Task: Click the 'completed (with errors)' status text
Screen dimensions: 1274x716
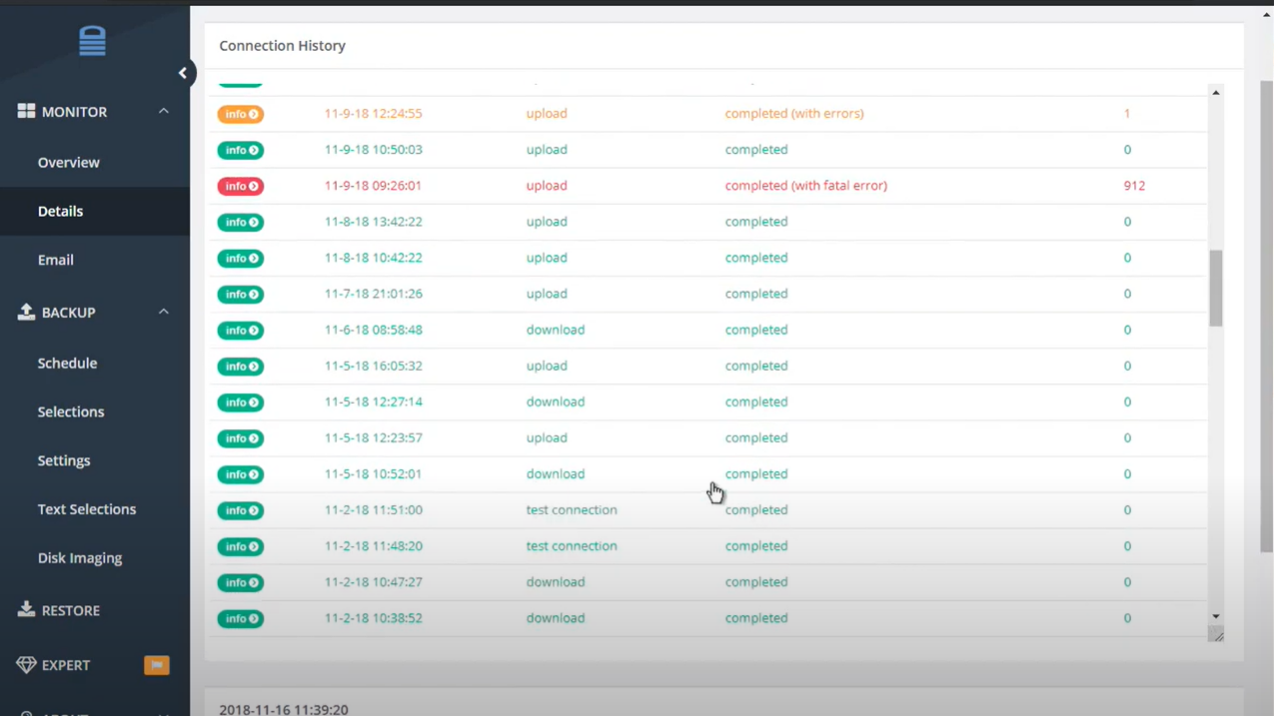Action: click(794, 113)
